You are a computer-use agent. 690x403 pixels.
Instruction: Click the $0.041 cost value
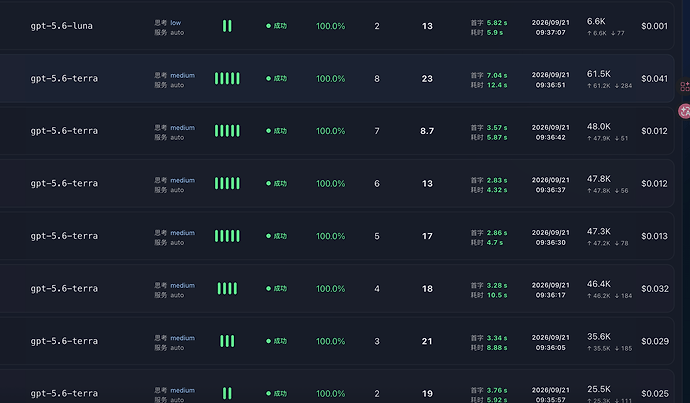[654, 79]
